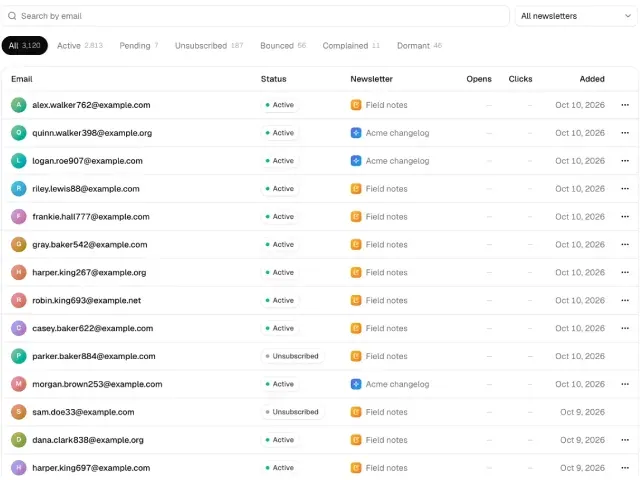
Task: Select the All 3,120 filter tab
Action: pos(24,45)
